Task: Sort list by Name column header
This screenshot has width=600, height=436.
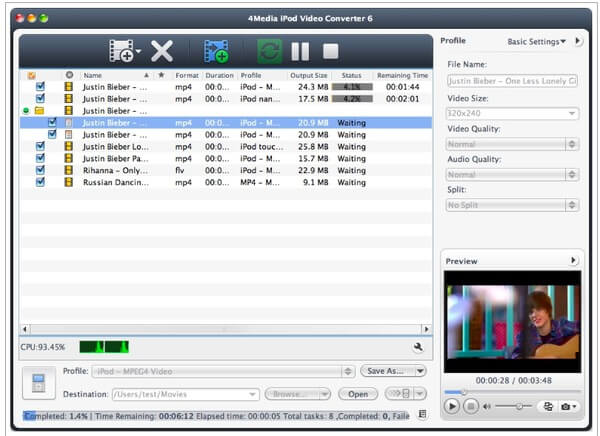Action: click(x=116, y=75)
